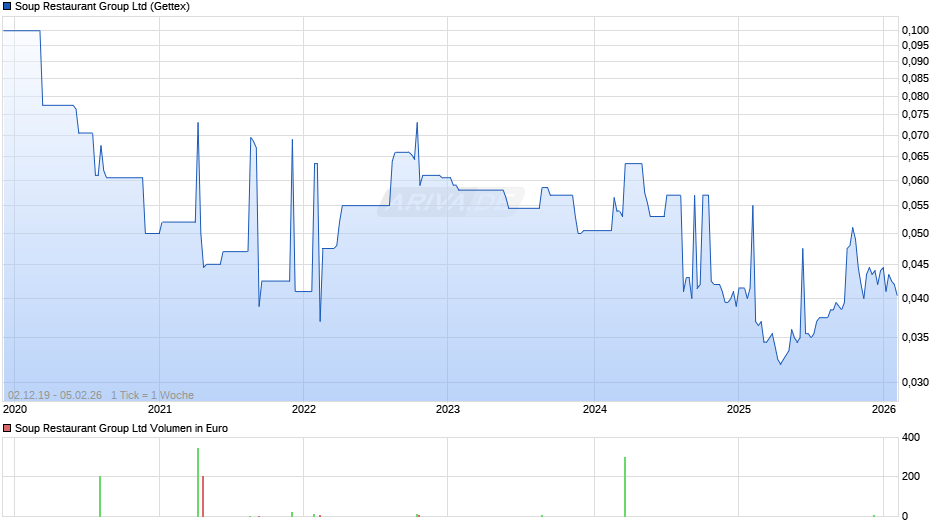Screen dimensions: 940x526
Task: Click the 400 volume axis value
Action: [911, 437]
